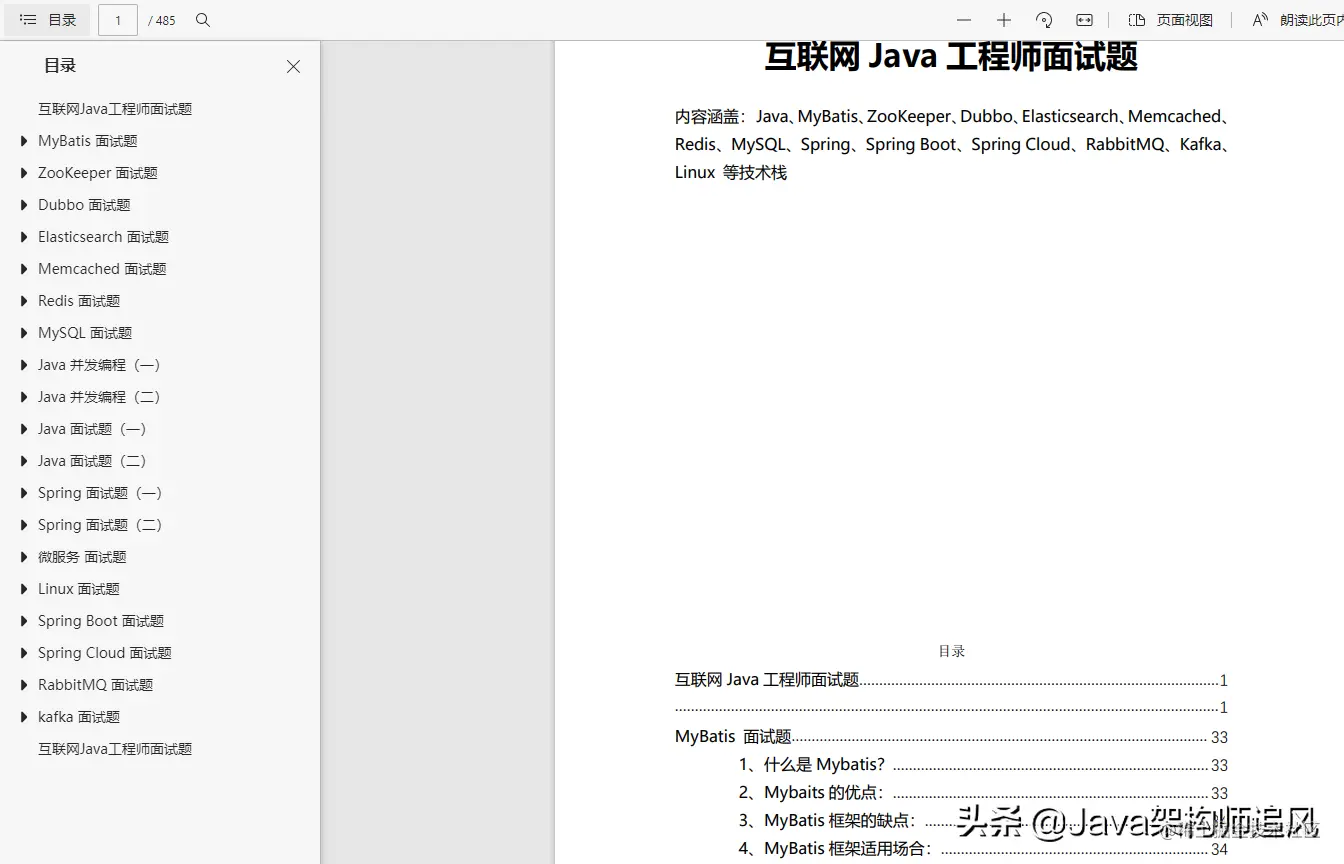Click document title 互联网 Java 工程师面试题

pyautogui.click(x=951, y=56)
